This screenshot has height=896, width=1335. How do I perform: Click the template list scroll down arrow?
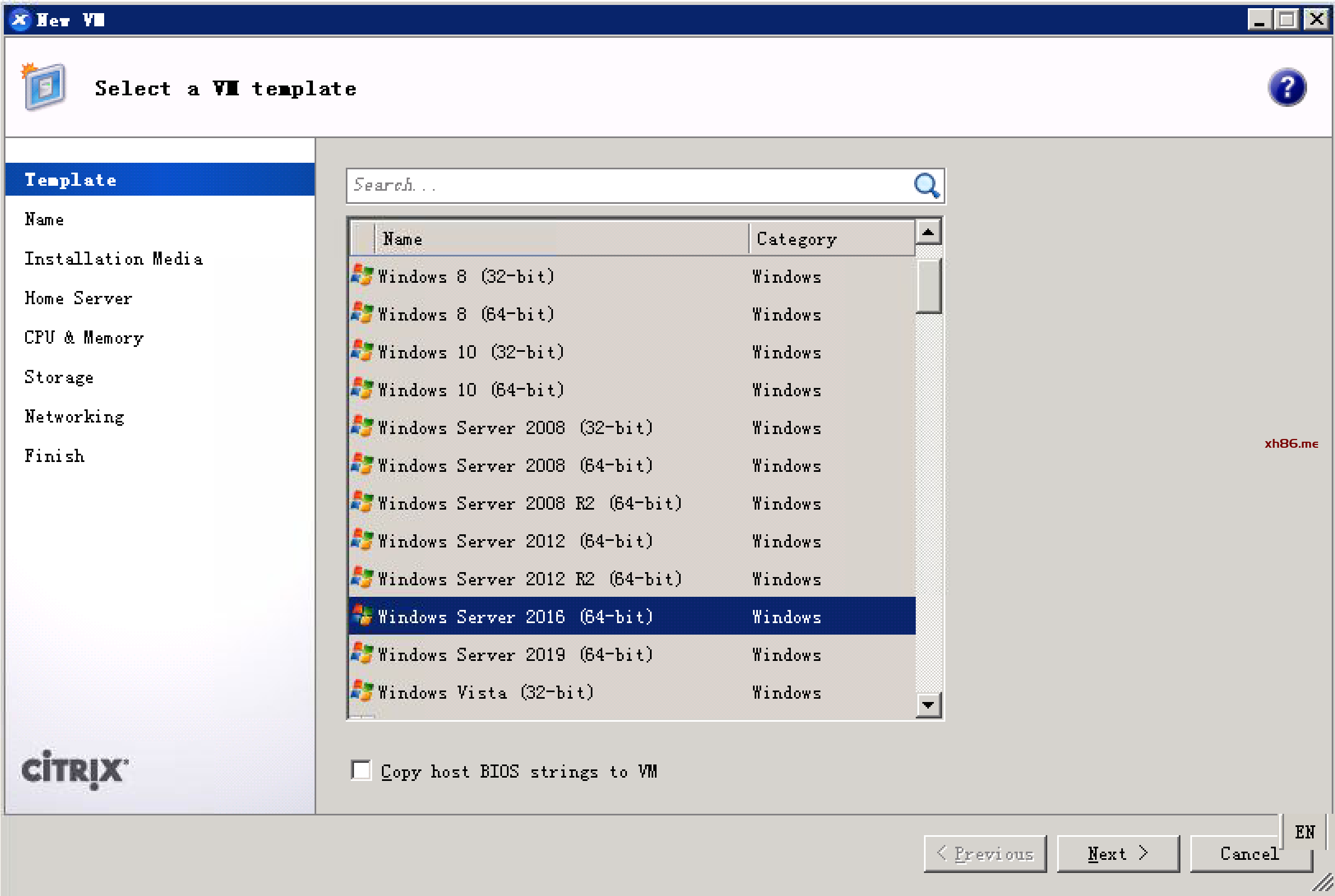[928, 705]
